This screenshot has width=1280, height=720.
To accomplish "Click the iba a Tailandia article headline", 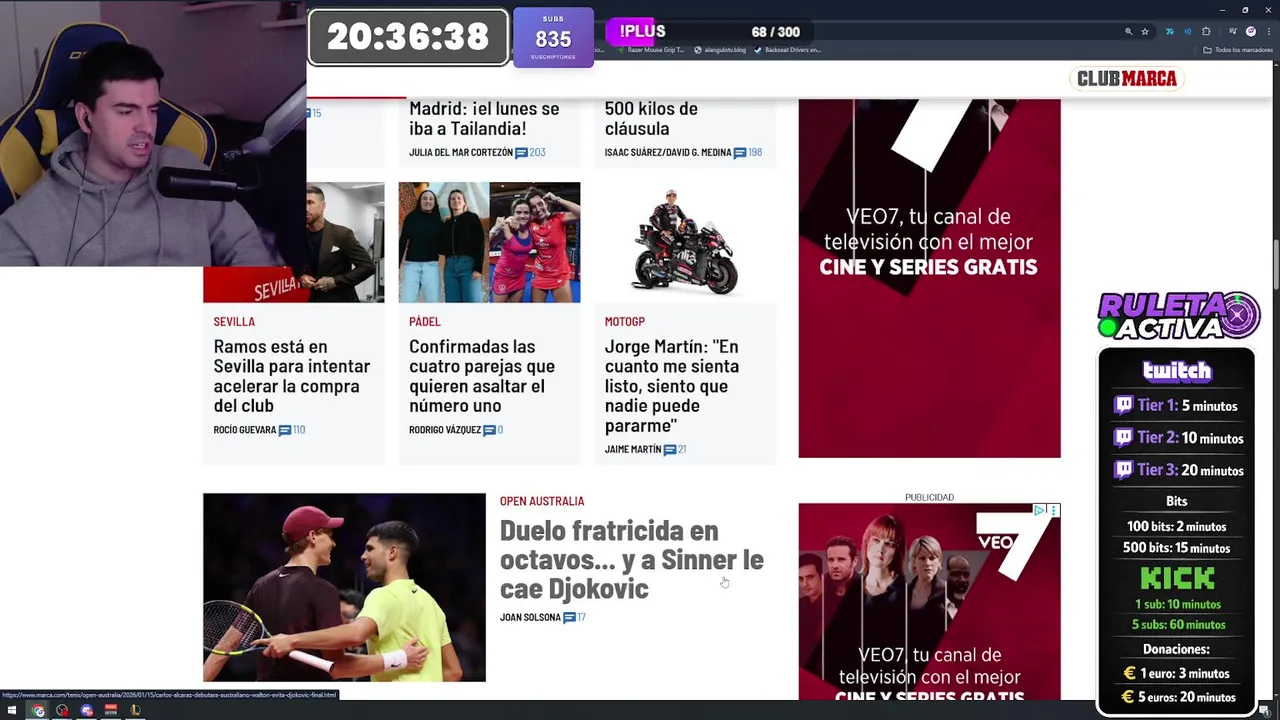I will (484, 118).
